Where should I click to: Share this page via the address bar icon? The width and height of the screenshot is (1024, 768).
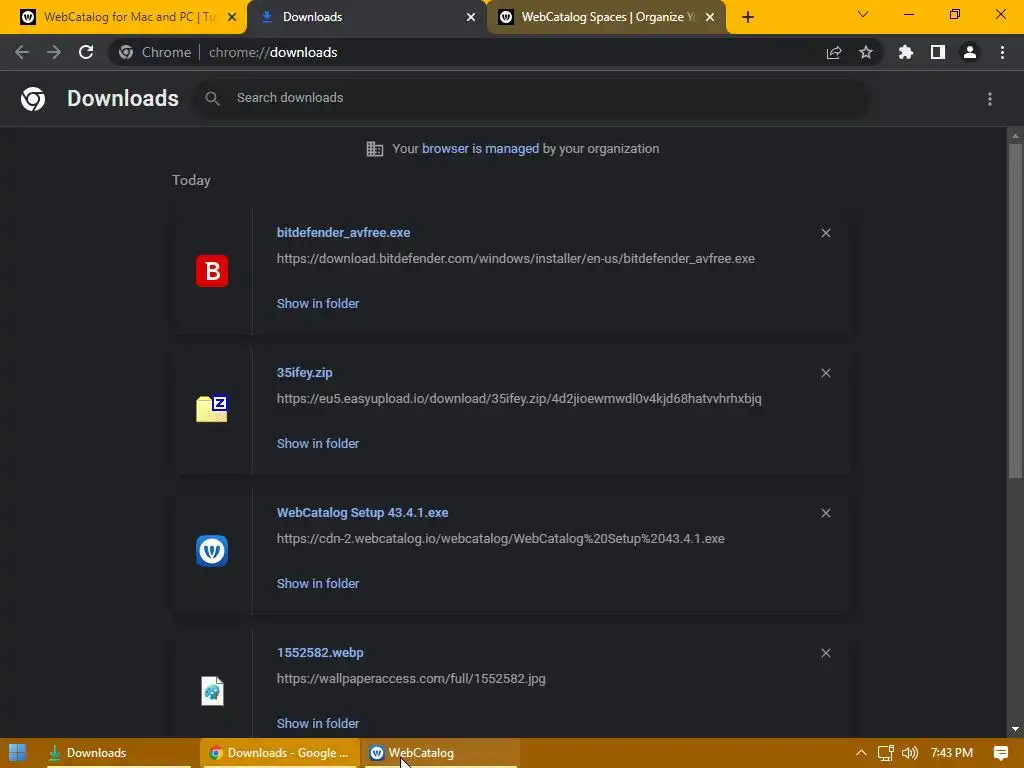[x=834, y=52]
